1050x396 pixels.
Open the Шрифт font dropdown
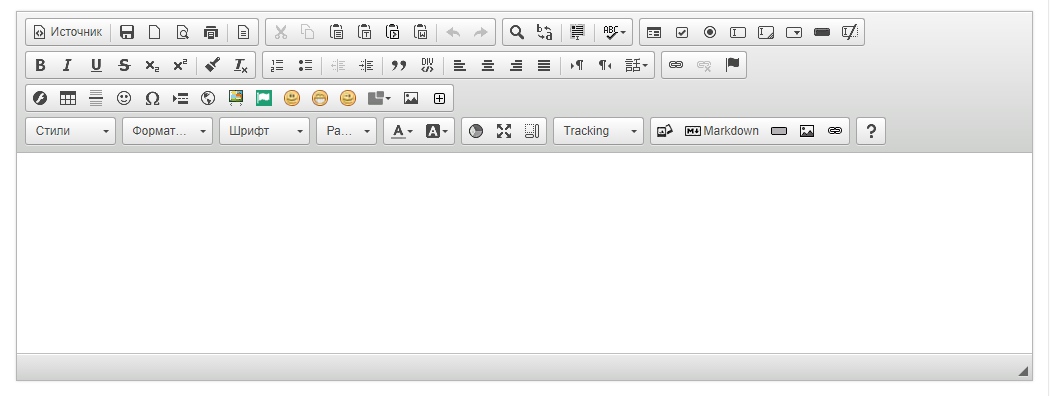pos(265,131)
